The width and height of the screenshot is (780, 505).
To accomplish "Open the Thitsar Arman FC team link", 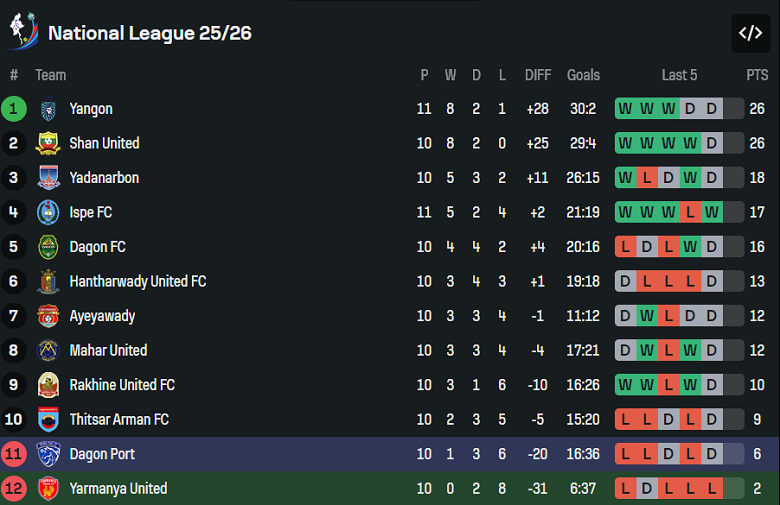I will tap(118, 419).
